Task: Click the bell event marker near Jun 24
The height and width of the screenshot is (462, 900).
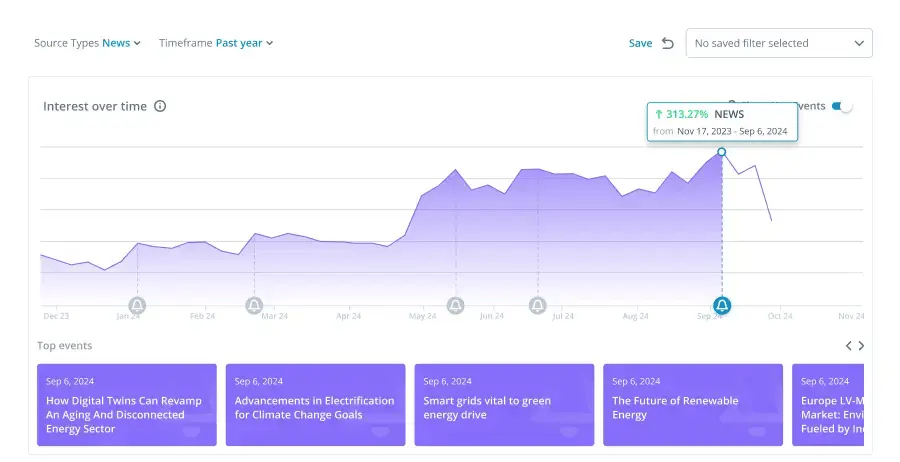Action: [456, 305]
